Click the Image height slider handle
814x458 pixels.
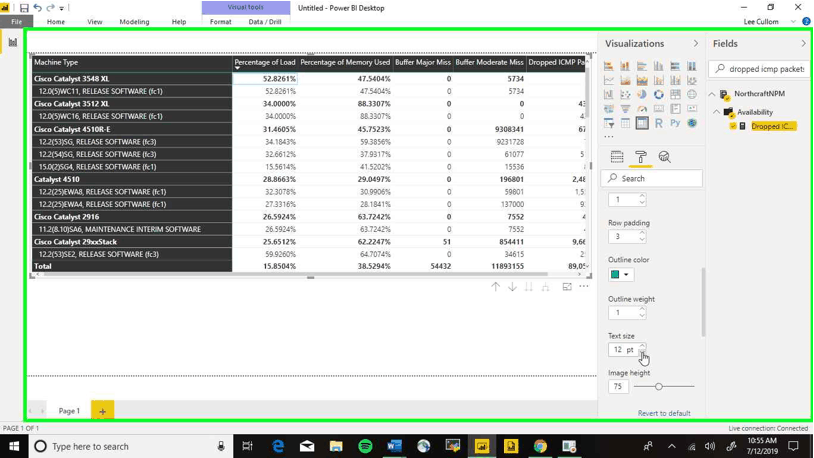659,386
